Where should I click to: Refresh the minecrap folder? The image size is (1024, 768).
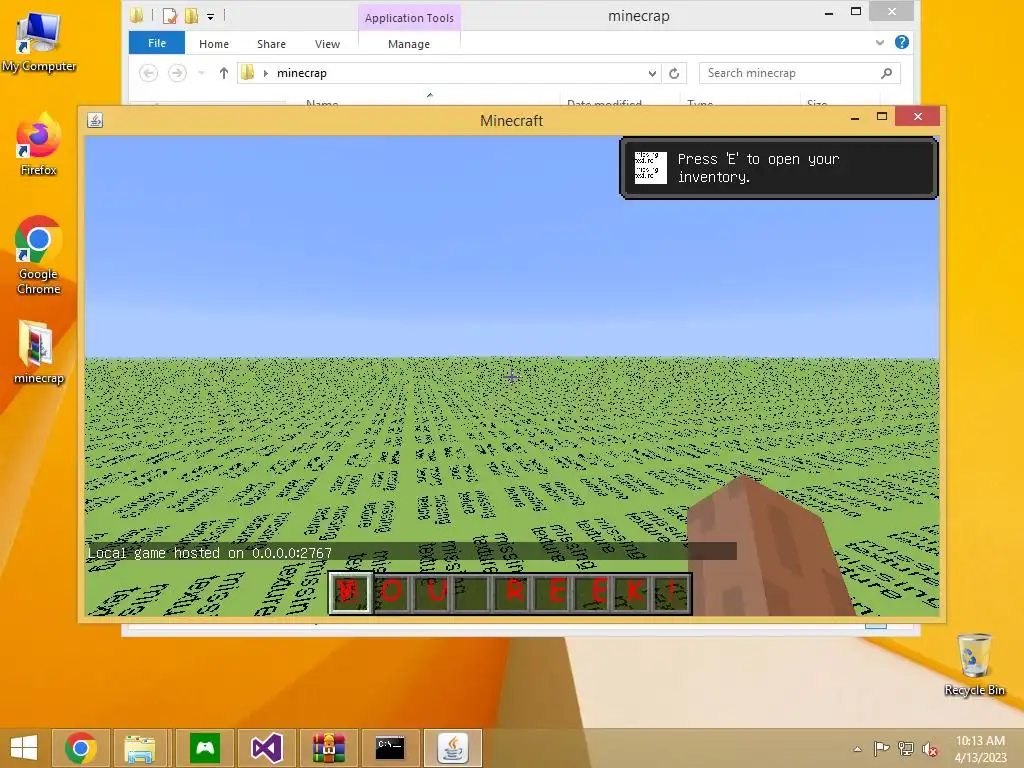pos(674,73)
